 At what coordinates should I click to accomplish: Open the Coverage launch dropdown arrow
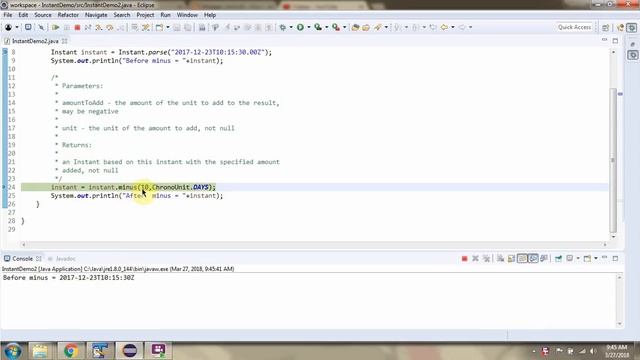point(327,27)
